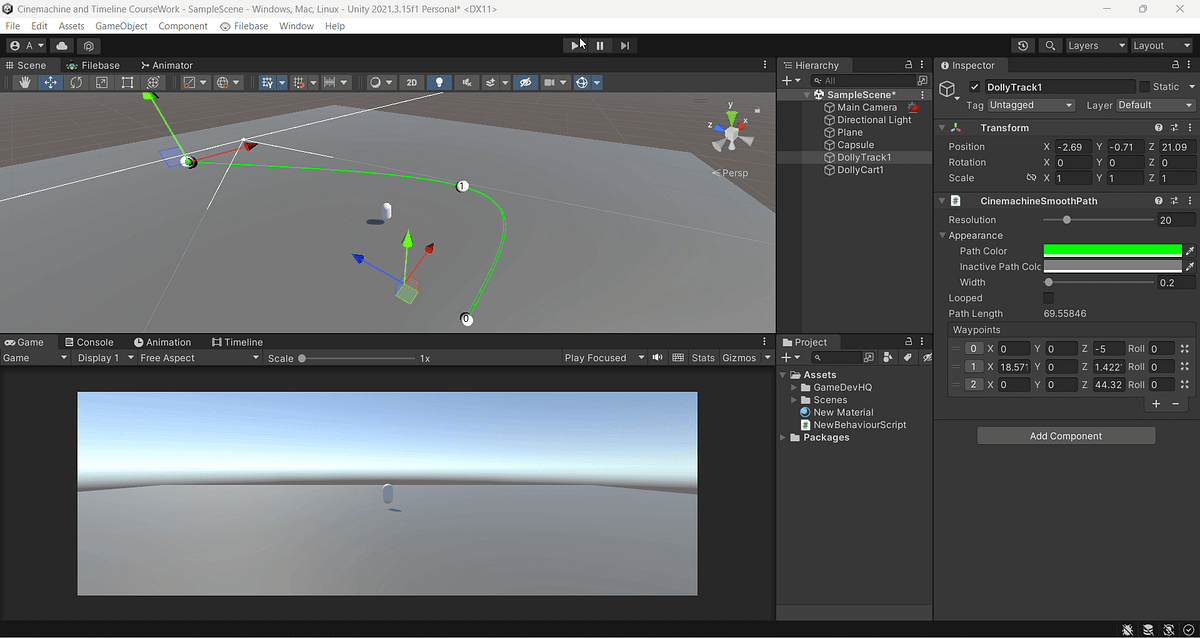1200x638 pixels.
Task: Select the Rect transform tool
Action: click(x=127, y=82)
